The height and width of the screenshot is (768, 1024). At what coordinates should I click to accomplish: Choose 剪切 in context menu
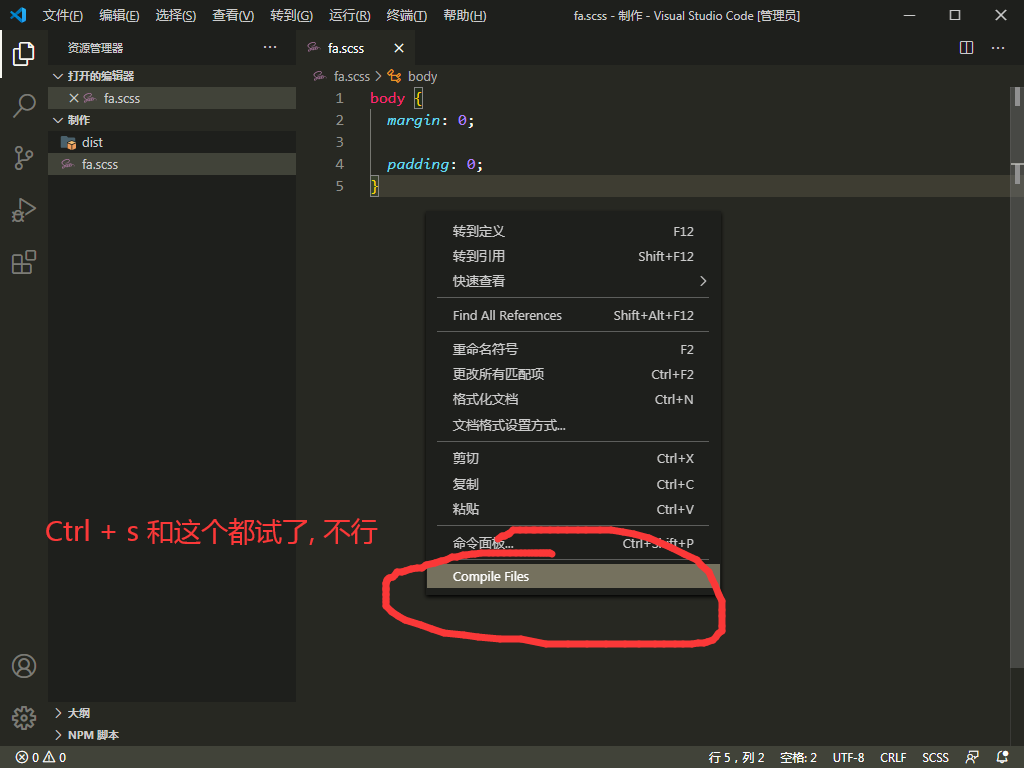pos(573,458)
